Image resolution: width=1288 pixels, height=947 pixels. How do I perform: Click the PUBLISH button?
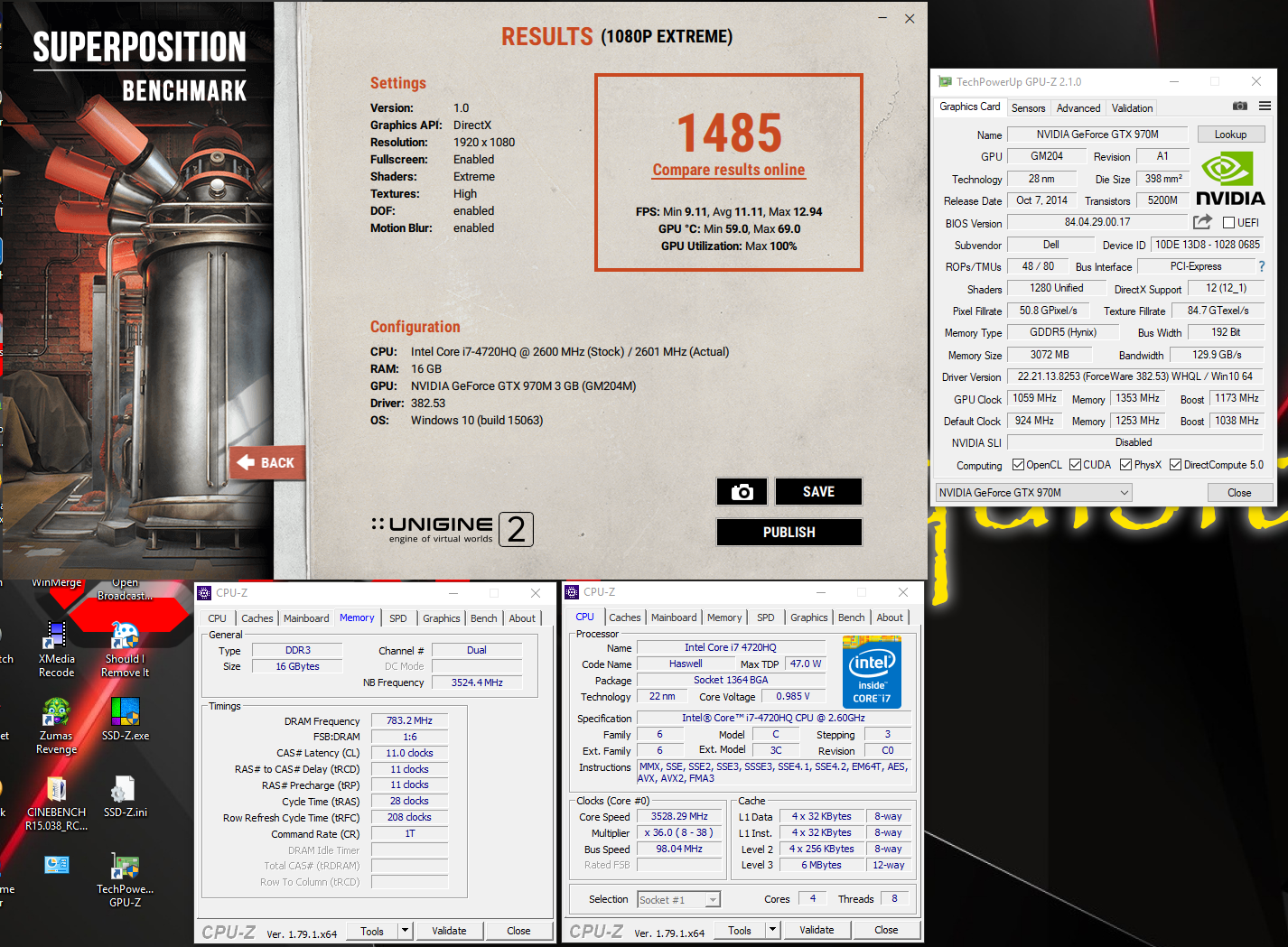(789, 533)
